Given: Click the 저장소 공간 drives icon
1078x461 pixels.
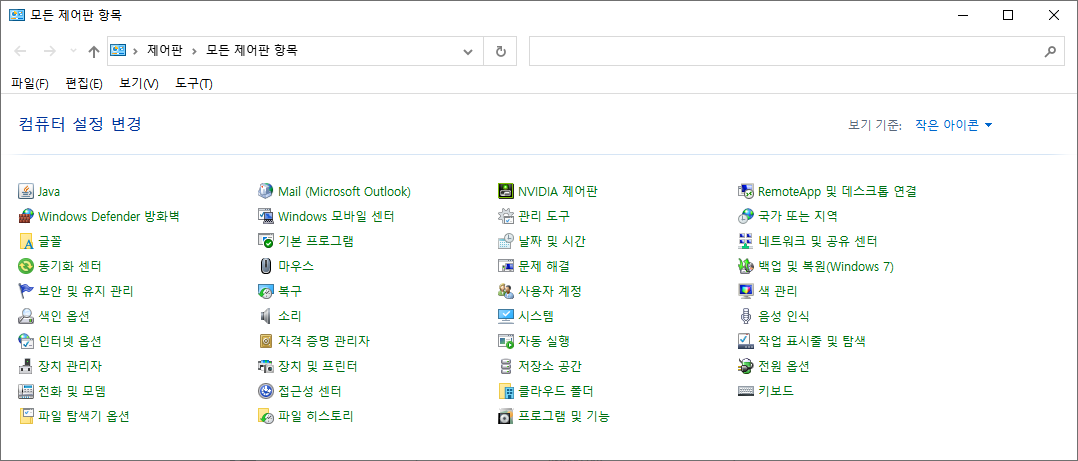Looking at the screenshot, I should pyautogui.click(x=506, y=366).
